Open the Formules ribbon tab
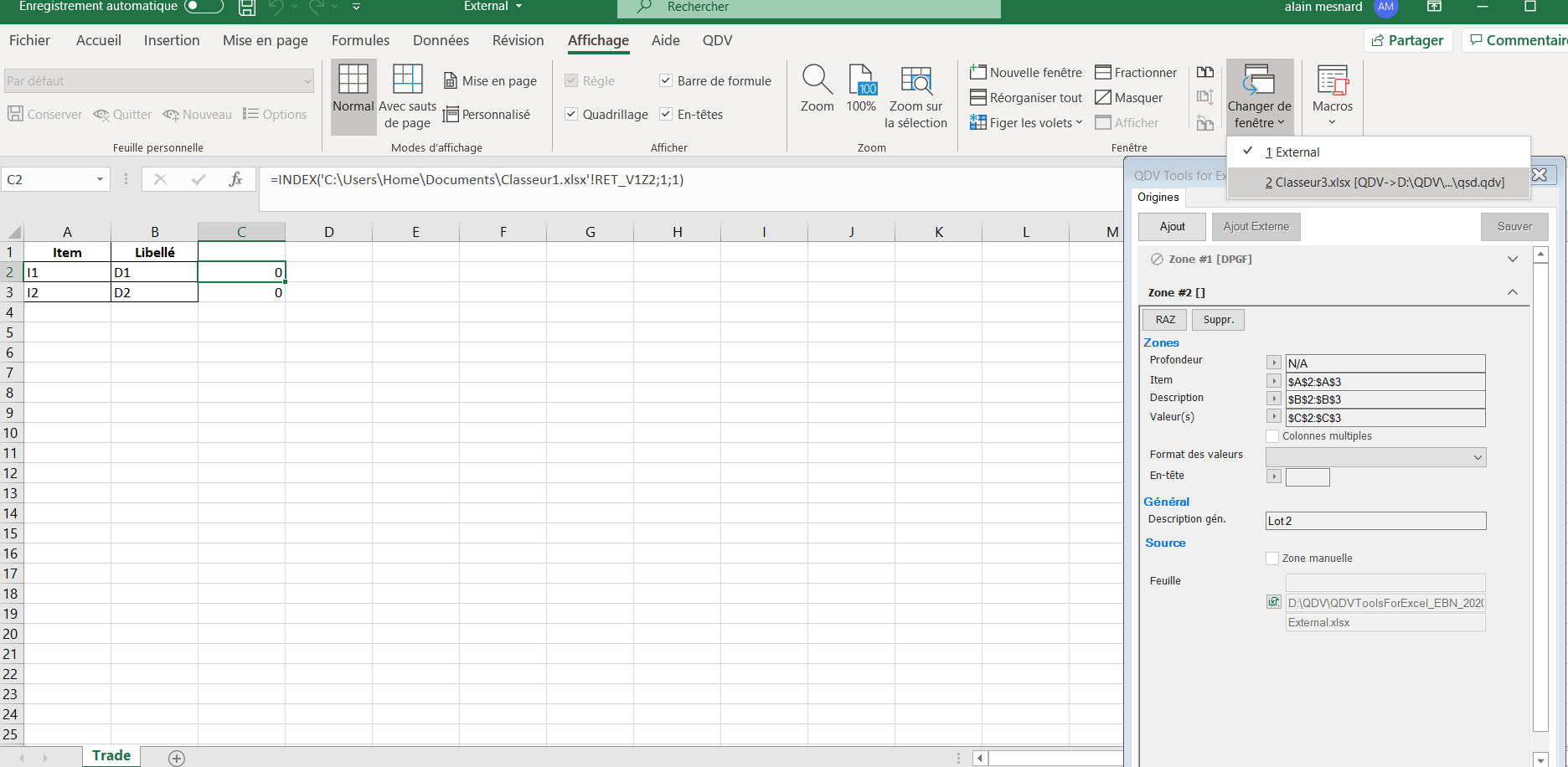Screen dimensions: 1568x767 (x=360, y=40)
